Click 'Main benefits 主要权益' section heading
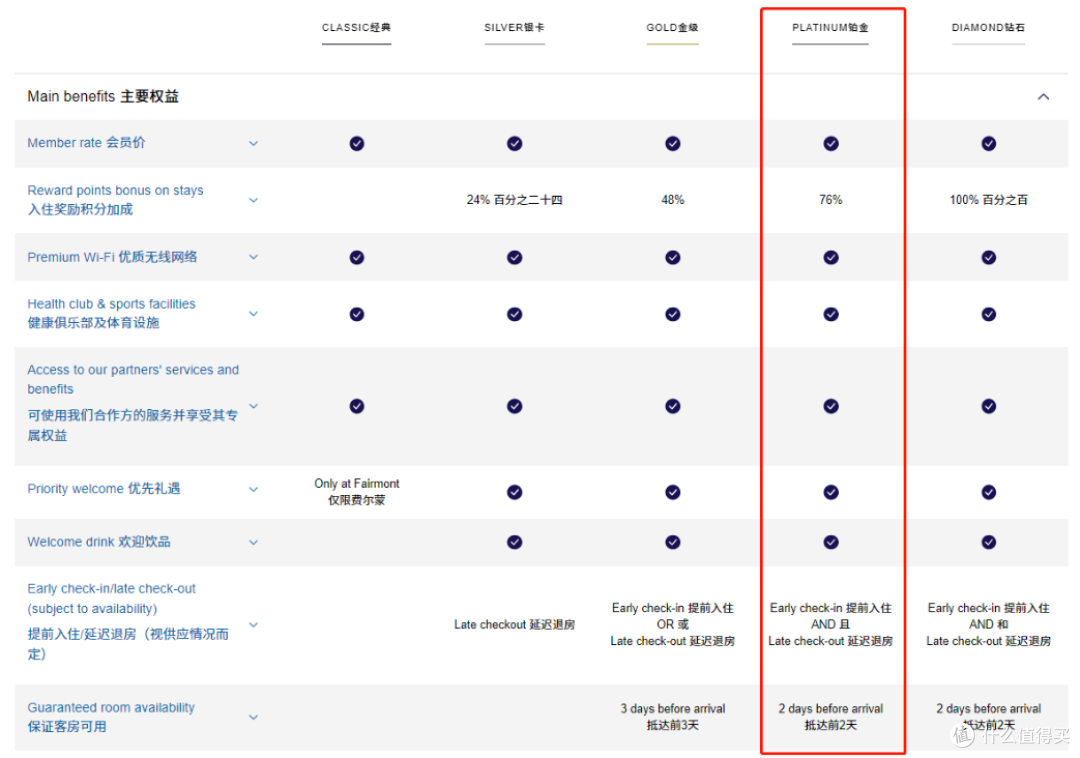The width and height of the screenshot is (1080, 758). pos(103,96)
